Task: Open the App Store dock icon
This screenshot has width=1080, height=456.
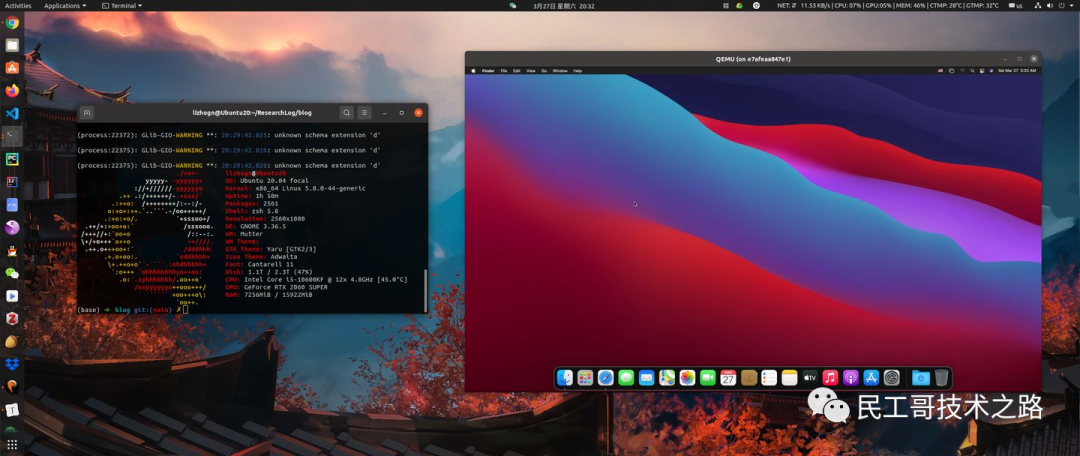Action: (x=871, y=377)
